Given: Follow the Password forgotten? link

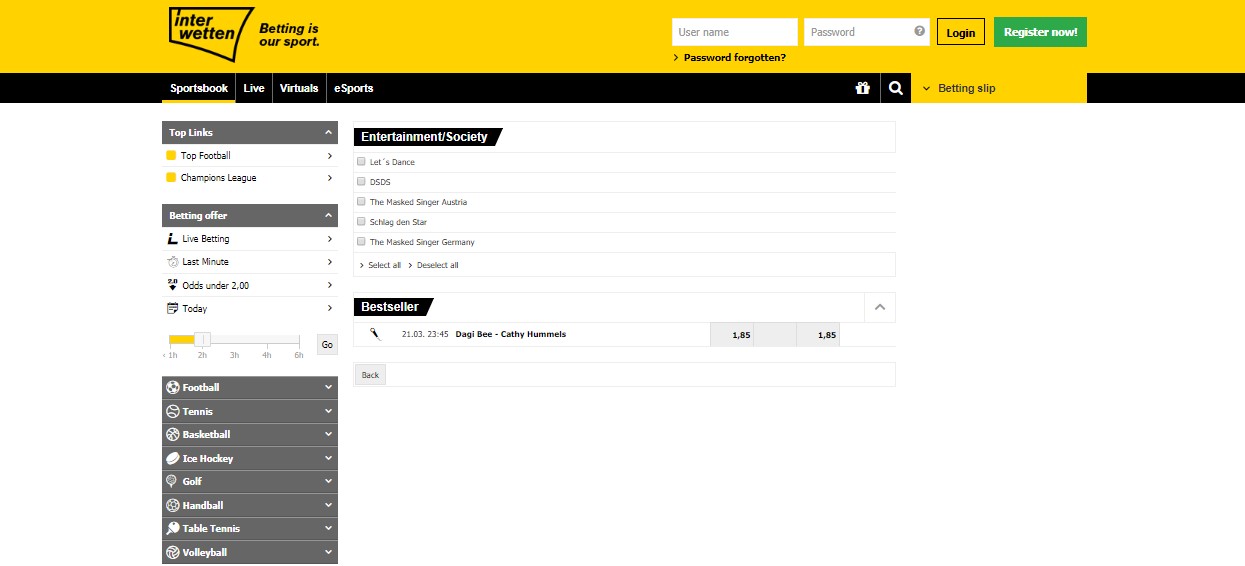Looking at the screenshot, I should tap(735, 58).
